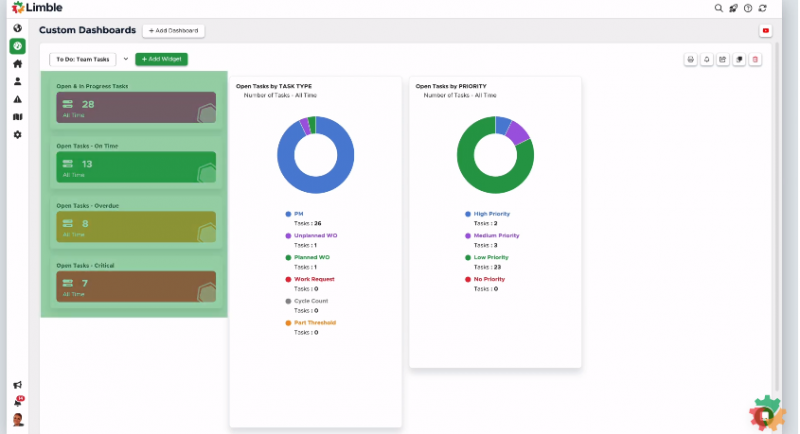
Task: Click the red delete dashboard trash icon
Action: point(755,60)
